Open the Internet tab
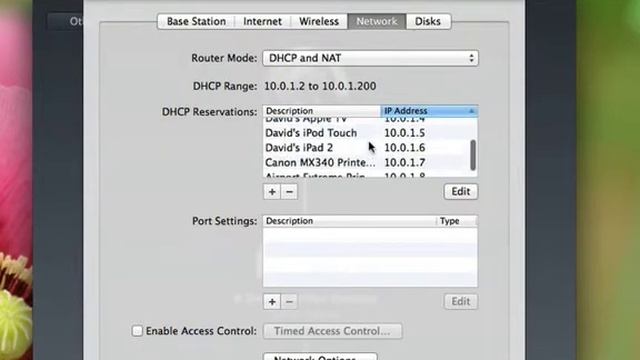 pos(262,21)
